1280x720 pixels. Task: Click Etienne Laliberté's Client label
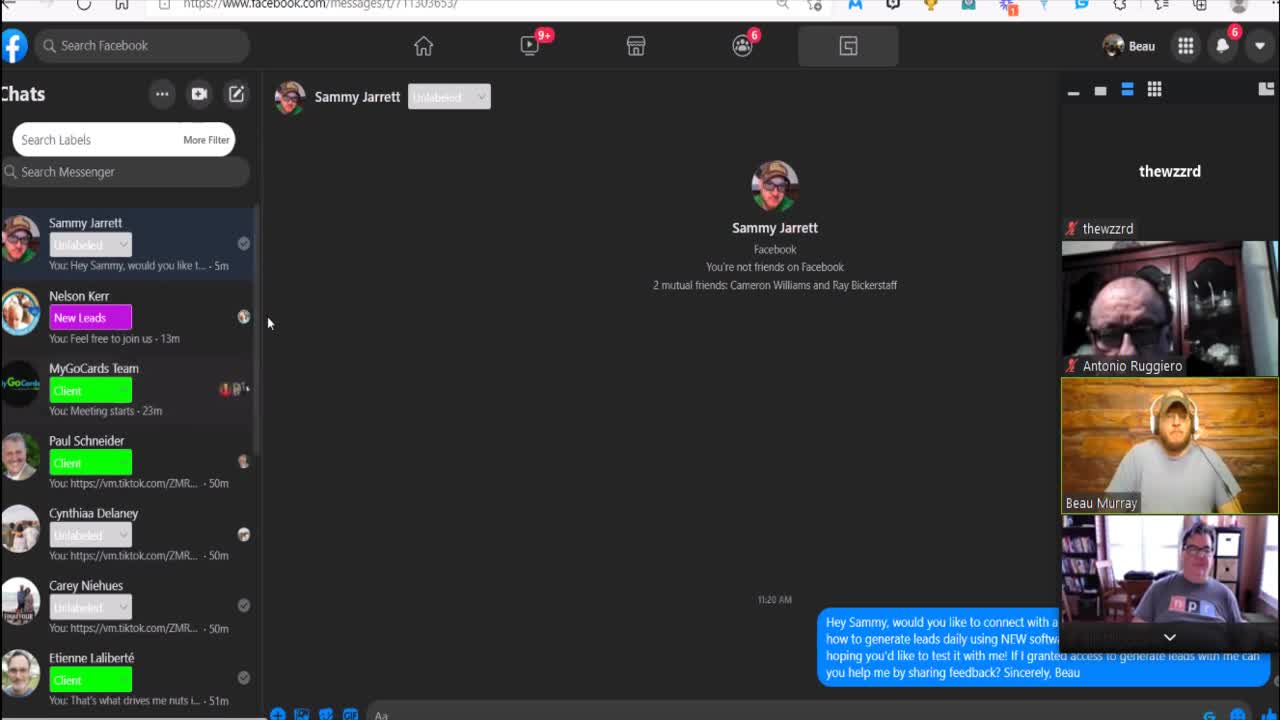[x=90, y=680]
